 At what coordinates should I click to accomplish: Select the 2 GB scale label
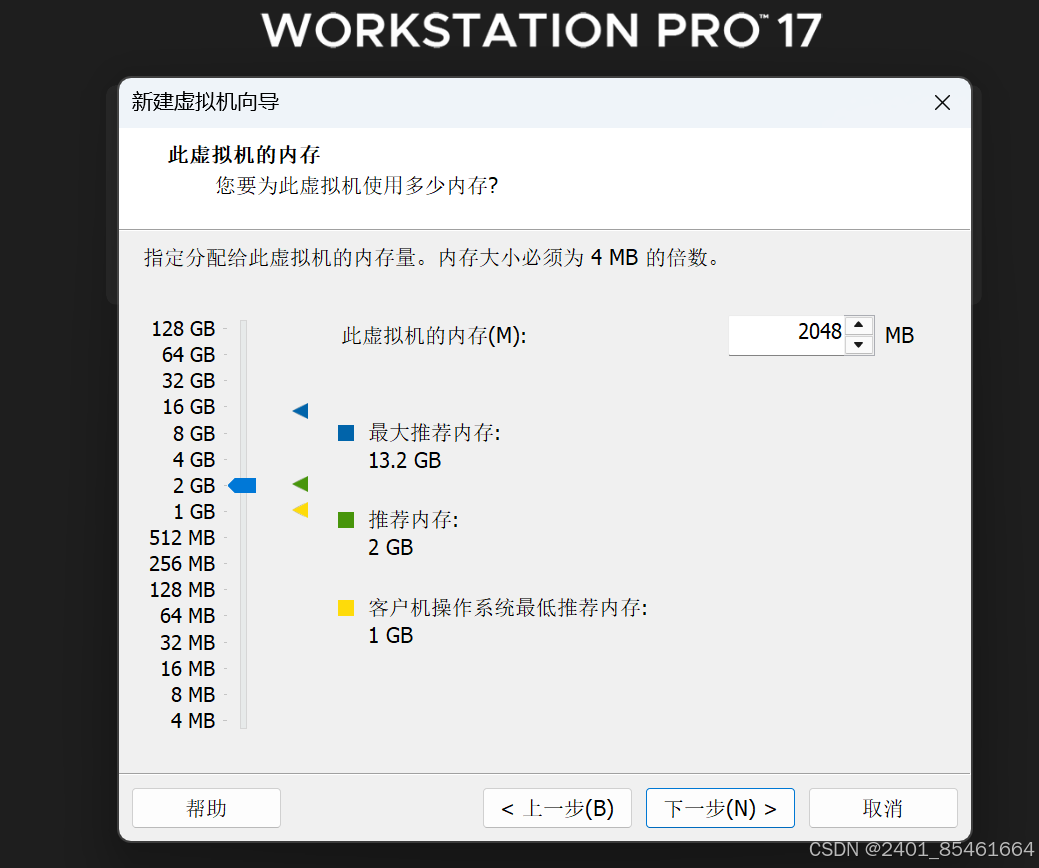194,486
